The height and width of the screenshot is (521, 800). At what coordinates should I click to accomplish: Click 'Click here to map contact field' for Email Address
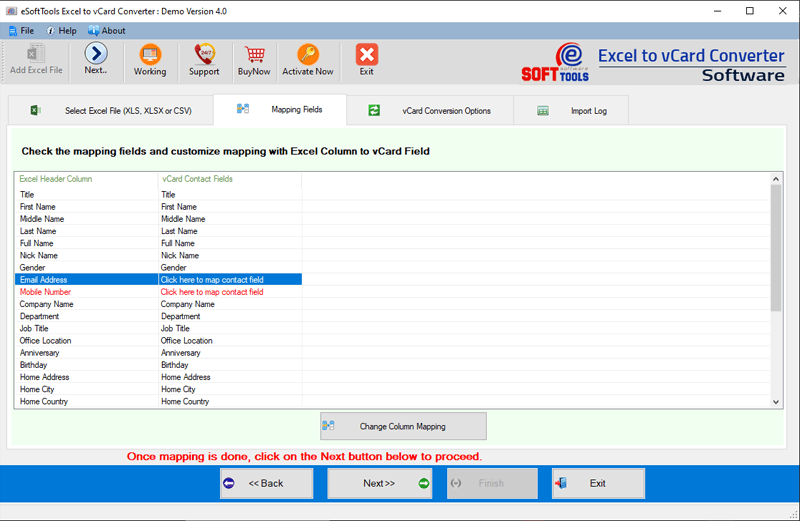tap(212, 280)
